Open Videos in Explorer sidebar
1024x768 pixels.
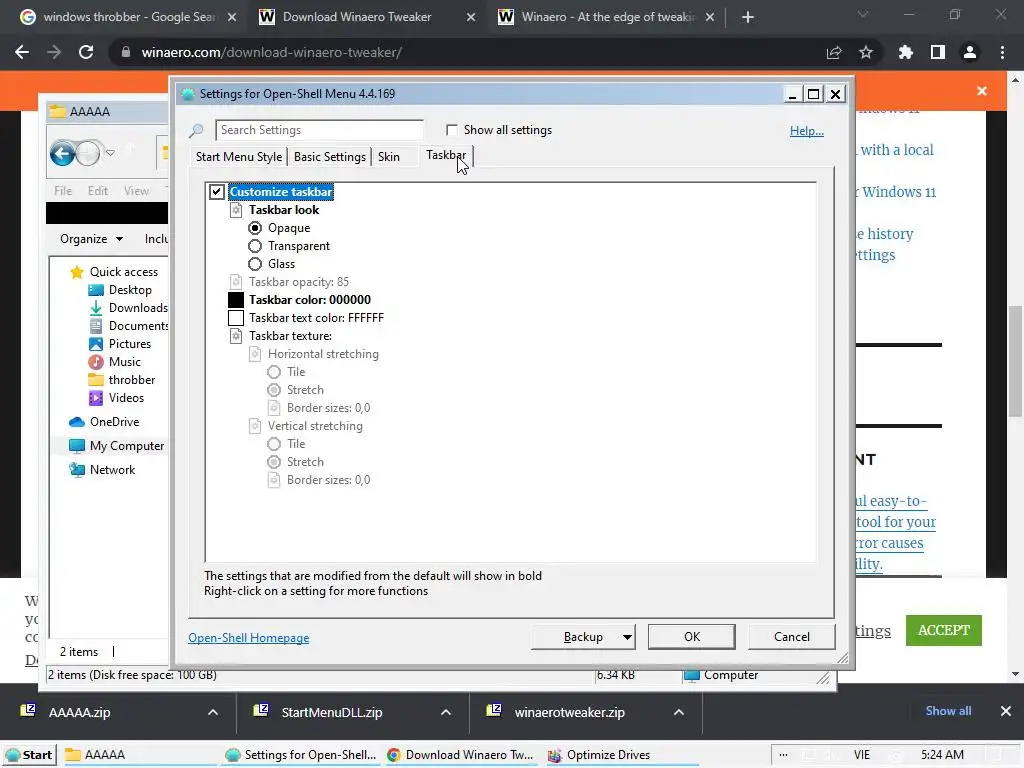(116, 398)
